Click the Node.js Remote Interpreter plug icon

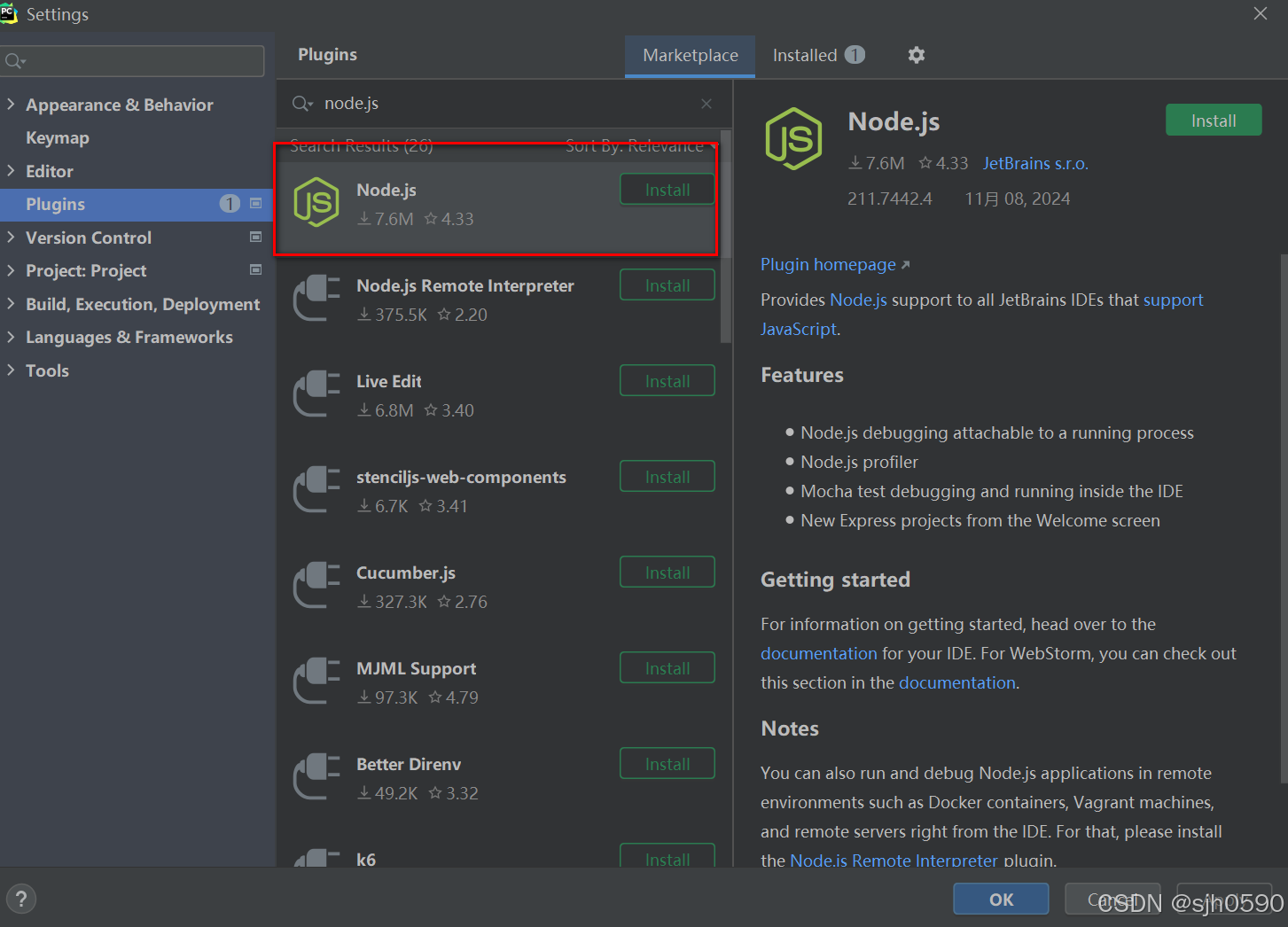pyautogui.click(x=316, y=299)
